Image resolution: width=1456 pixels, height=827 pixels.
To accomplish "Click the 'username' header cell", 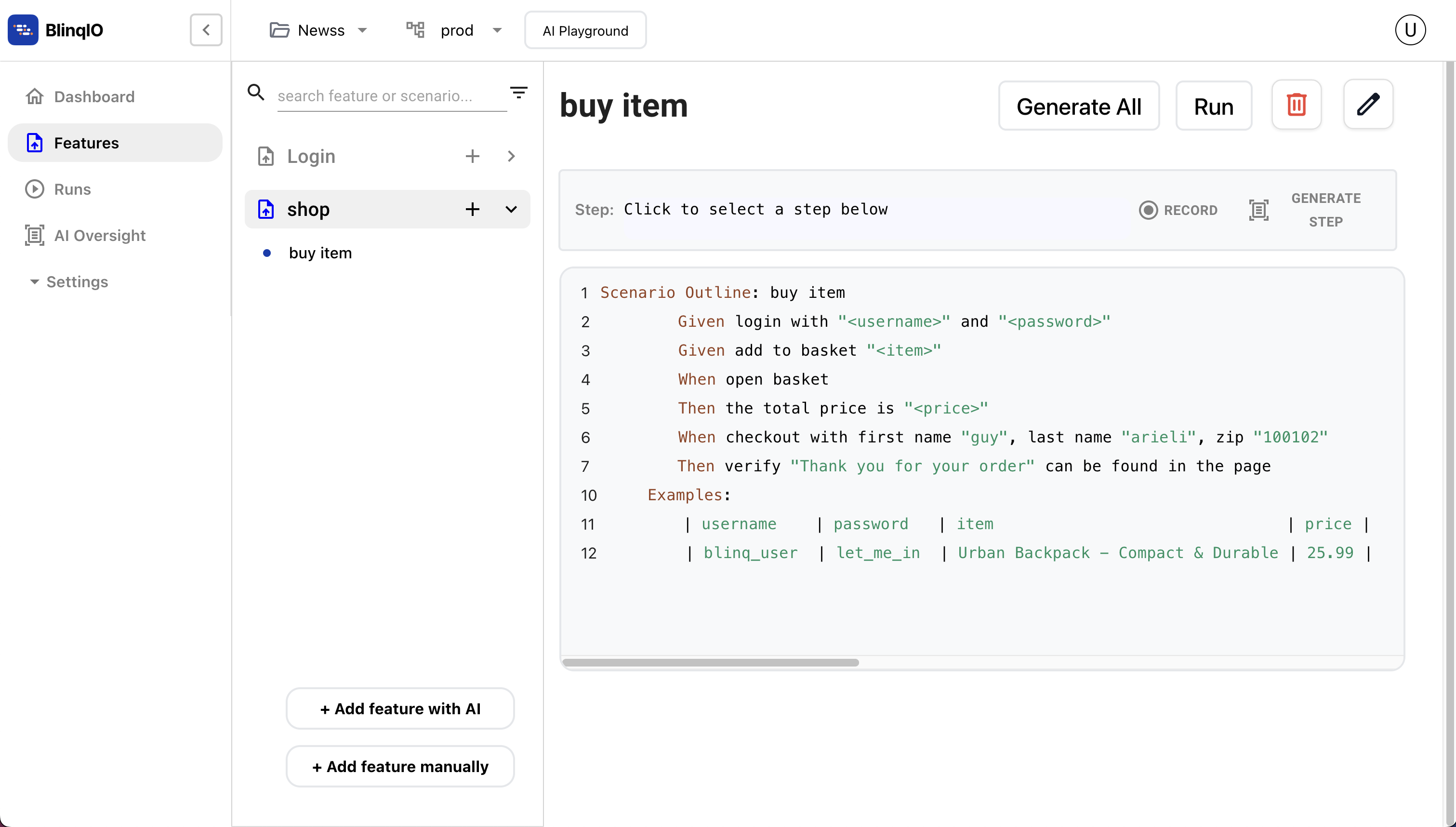I will 739,524.
